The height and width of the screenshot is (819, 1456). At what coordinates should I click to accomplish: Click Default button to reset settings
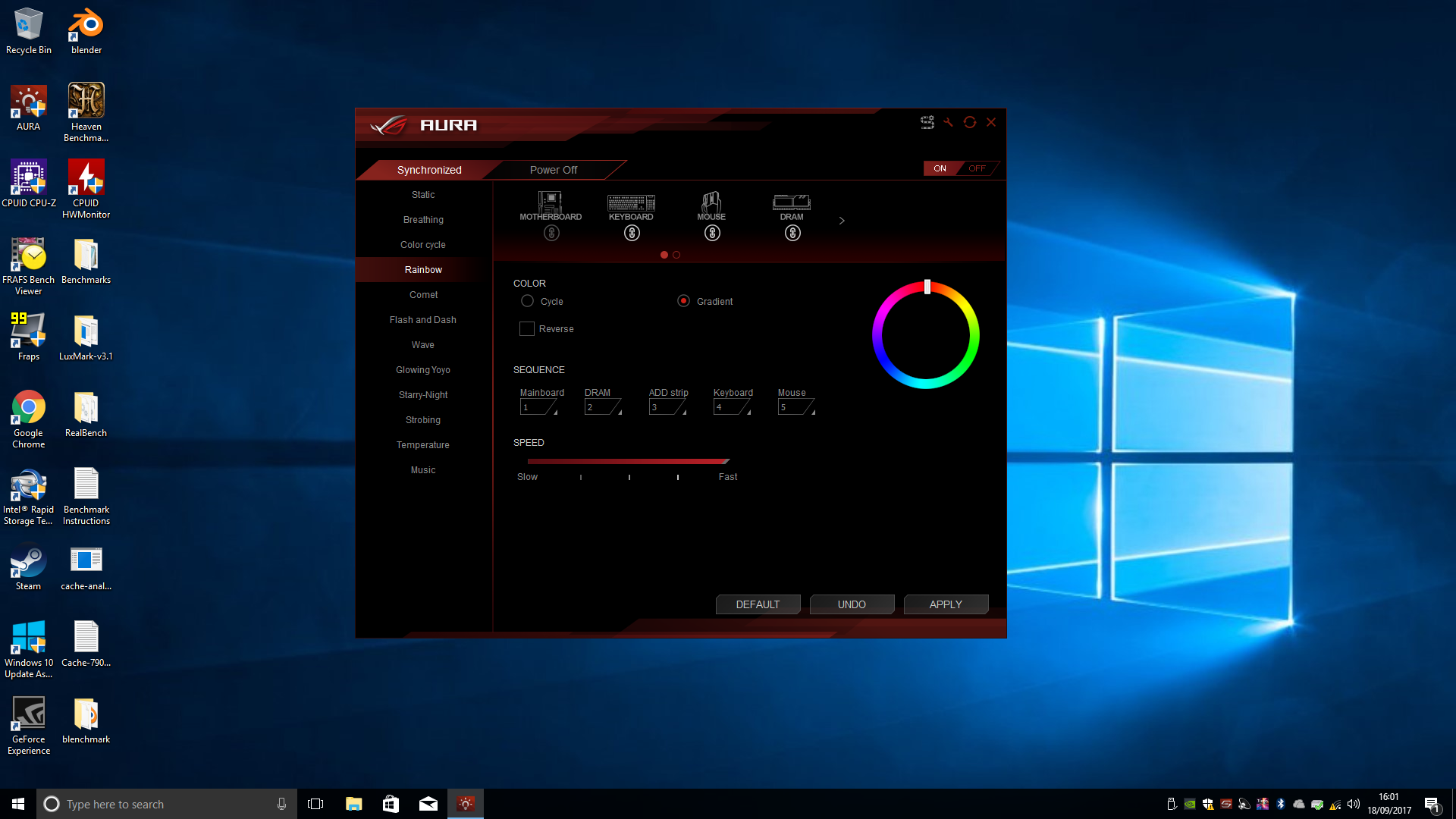757,604
